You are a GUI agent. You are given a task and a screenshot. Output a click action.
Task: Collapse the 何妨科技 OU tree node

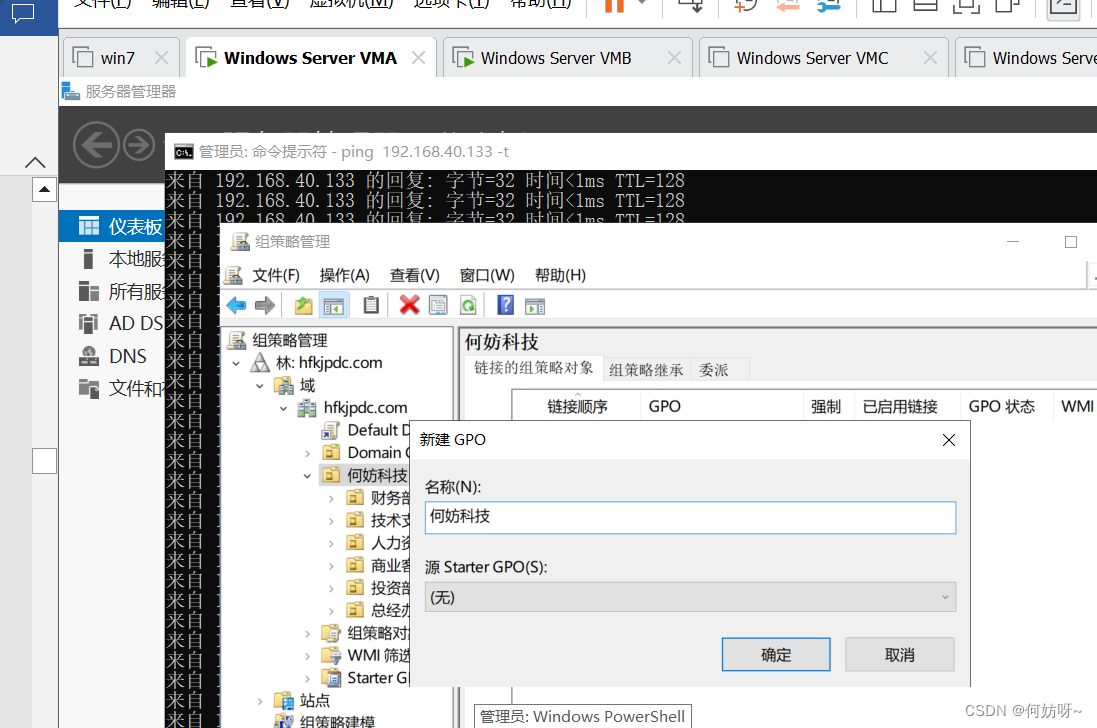(308, 476)
